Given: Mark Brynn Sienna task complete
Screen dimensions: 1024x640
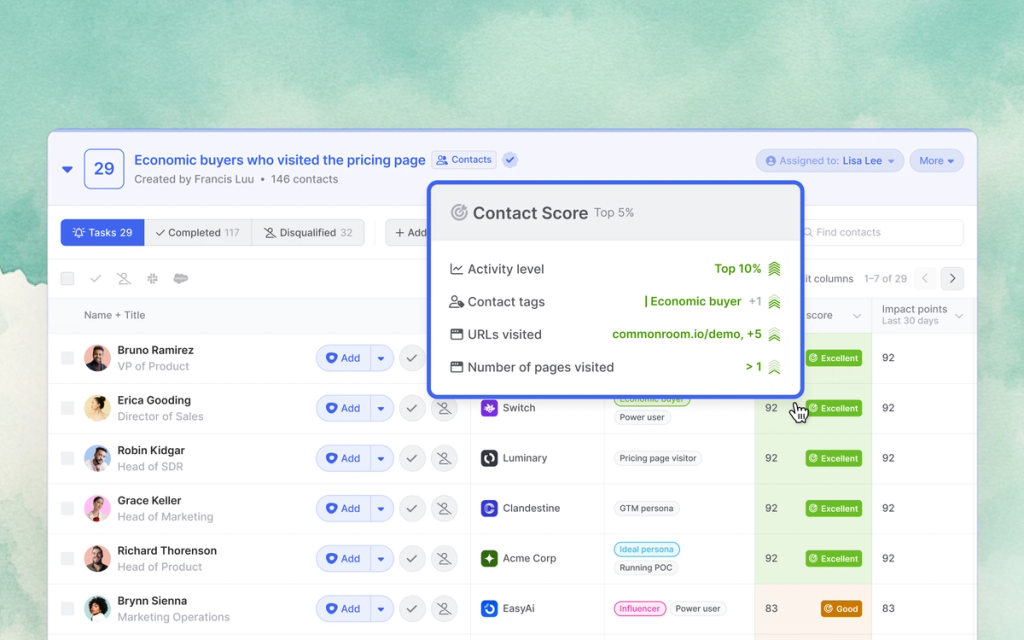Looking at the screenshot, I should tap(412, 609).
